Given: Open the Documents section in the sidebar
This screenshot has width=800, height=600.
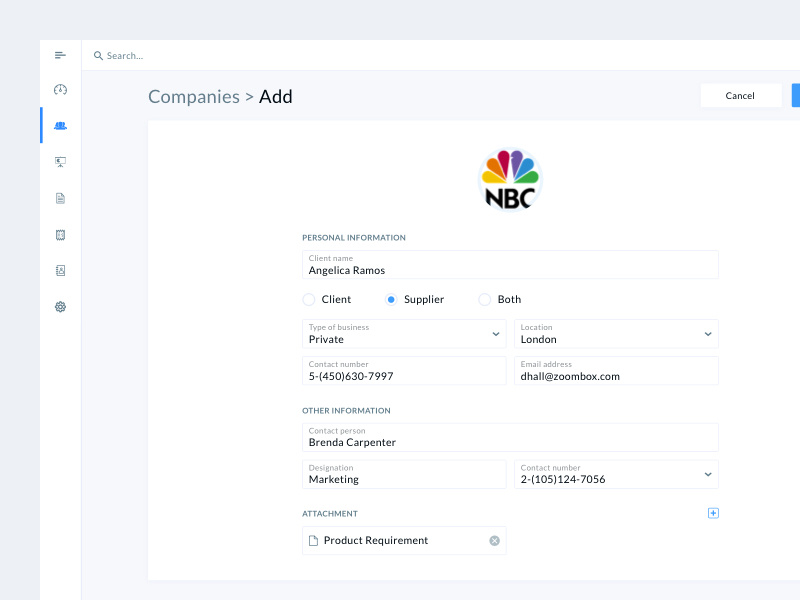Looking at the screenshot, I should coord(60,197).
